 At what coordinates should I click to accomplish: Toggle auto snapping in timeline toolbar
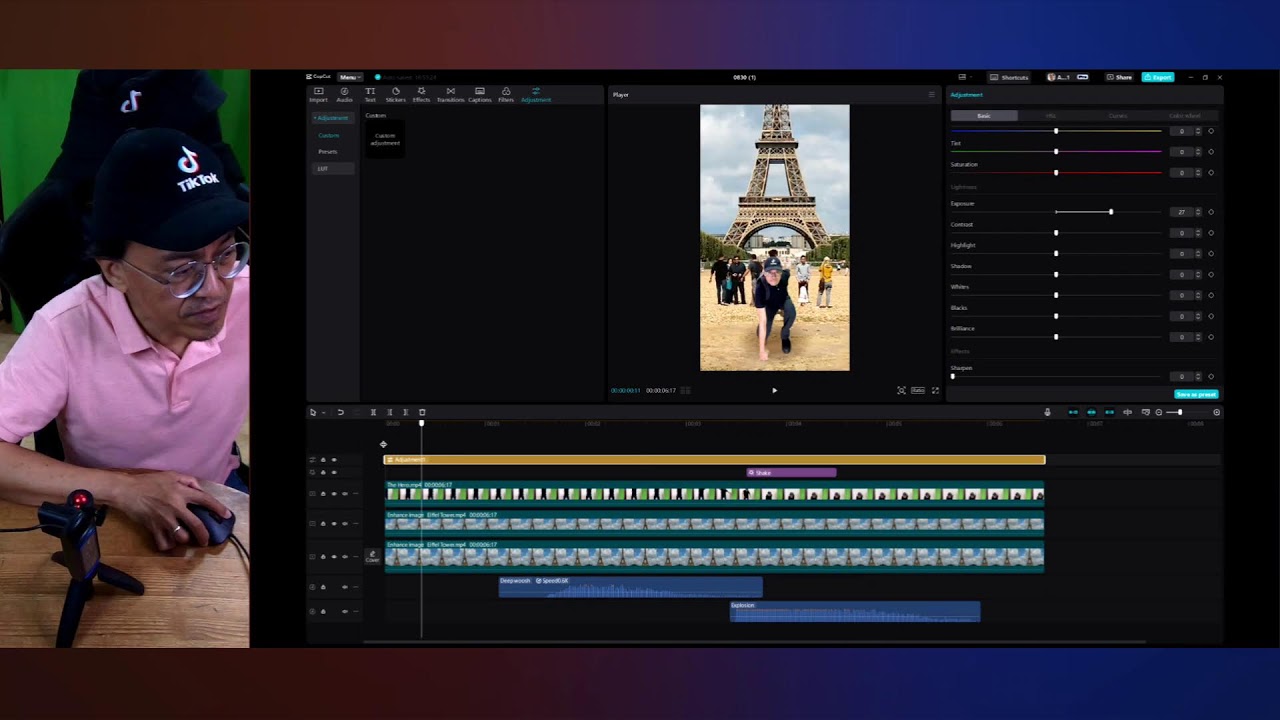click(x=1091, y=412)
